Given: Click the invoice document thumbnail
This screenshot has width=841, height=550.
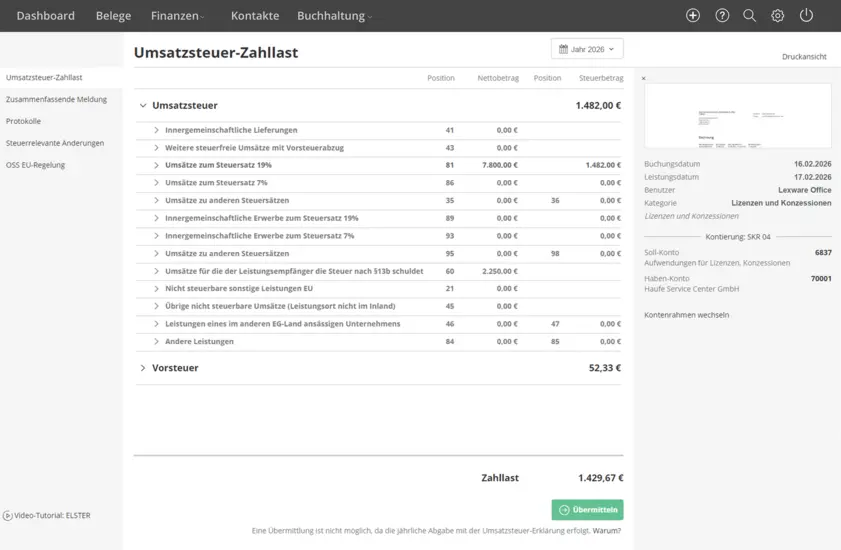Looking at the screenshot, I should coord(737,115).
